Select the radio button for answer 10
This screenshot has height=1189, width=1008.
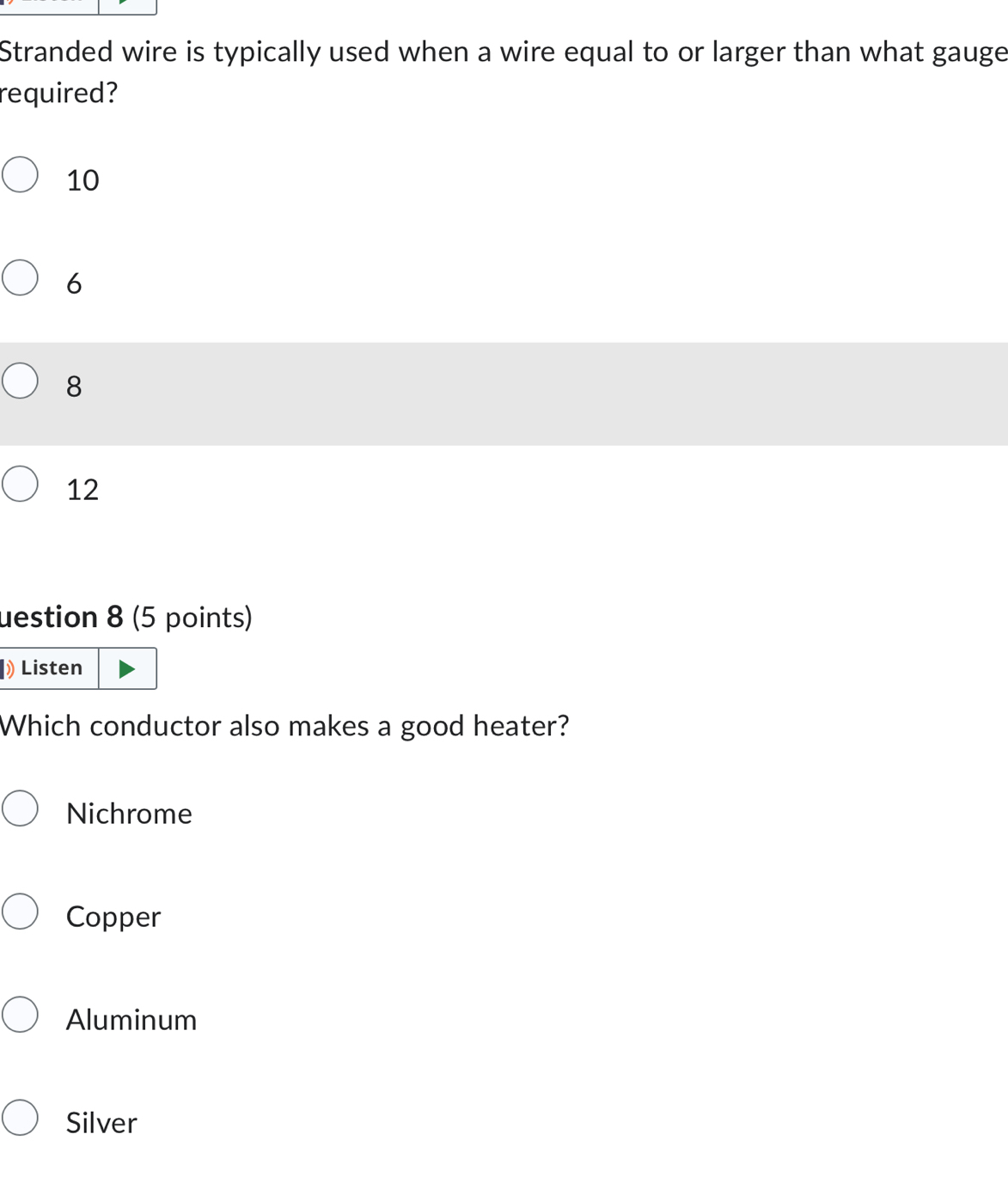20,174
